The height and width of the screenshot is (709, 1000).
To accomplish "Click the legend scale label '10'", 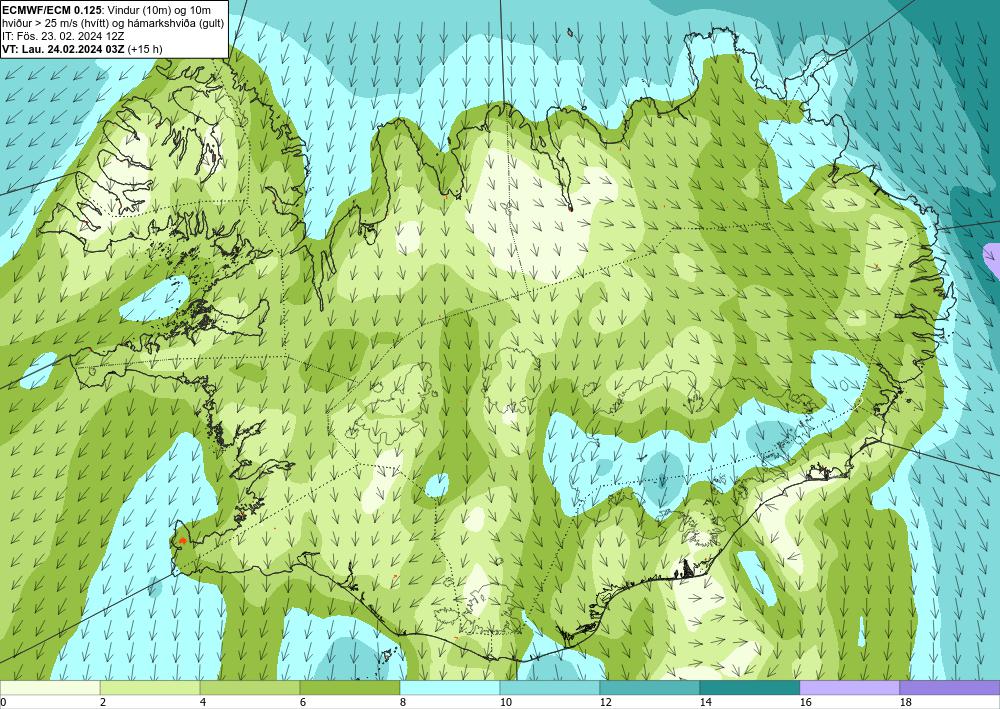I will point(505,703).
